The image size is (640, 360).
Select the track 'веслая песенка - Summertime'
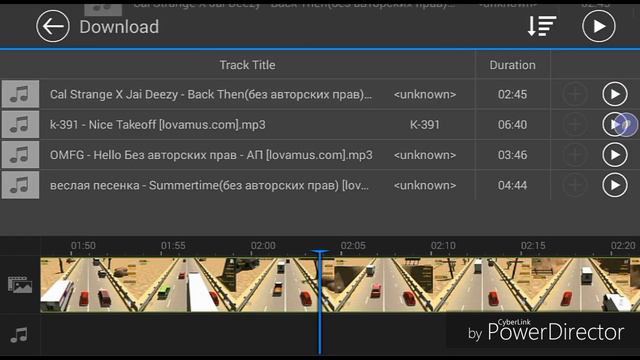coord(209,185)
